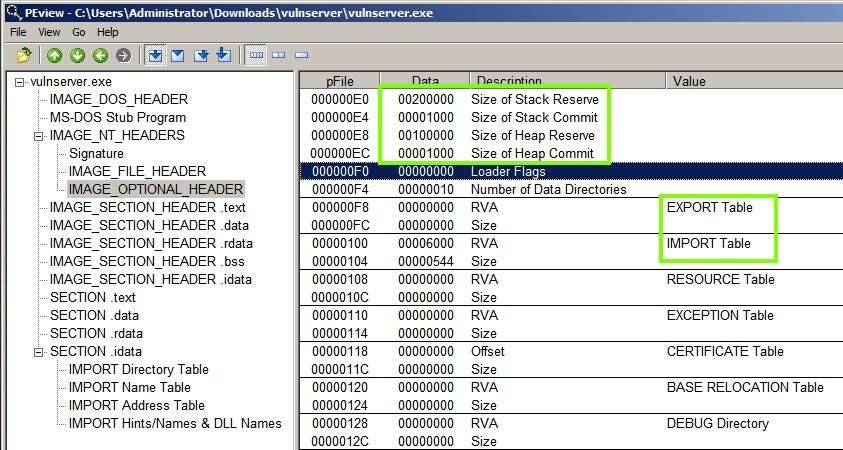Image resolution: width=843 pixels, height=450 pixels.
Task: Click the DEBUG Directory value
Action: (718, 424)
